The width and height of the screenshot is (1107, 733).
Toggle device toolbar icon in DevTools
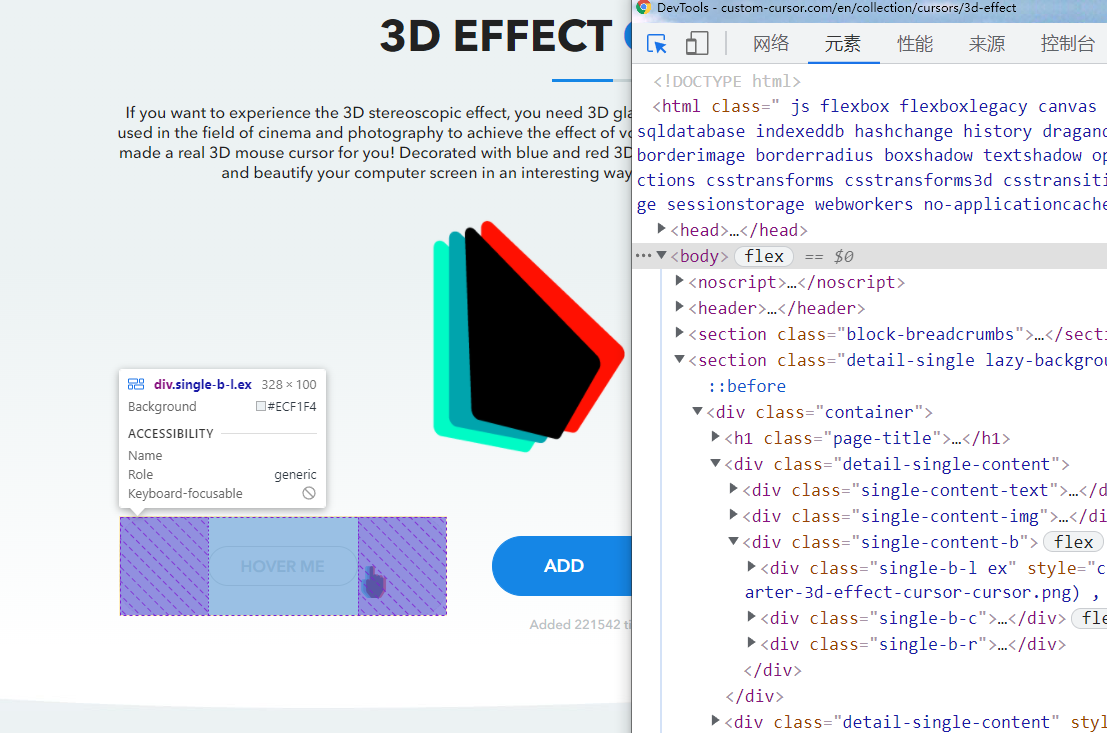[x=697, y=44]
